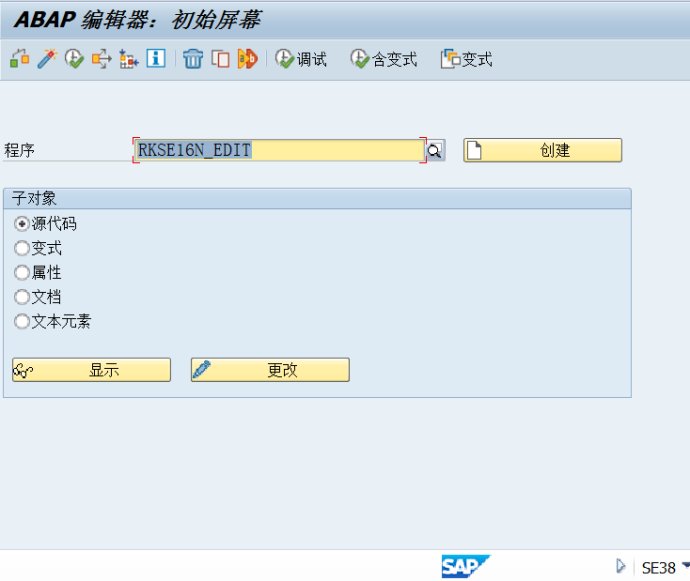Click the 更改 change button
The height and width of the screenshot is (581, 690).
pyautogui.click(x=270, y=370)
